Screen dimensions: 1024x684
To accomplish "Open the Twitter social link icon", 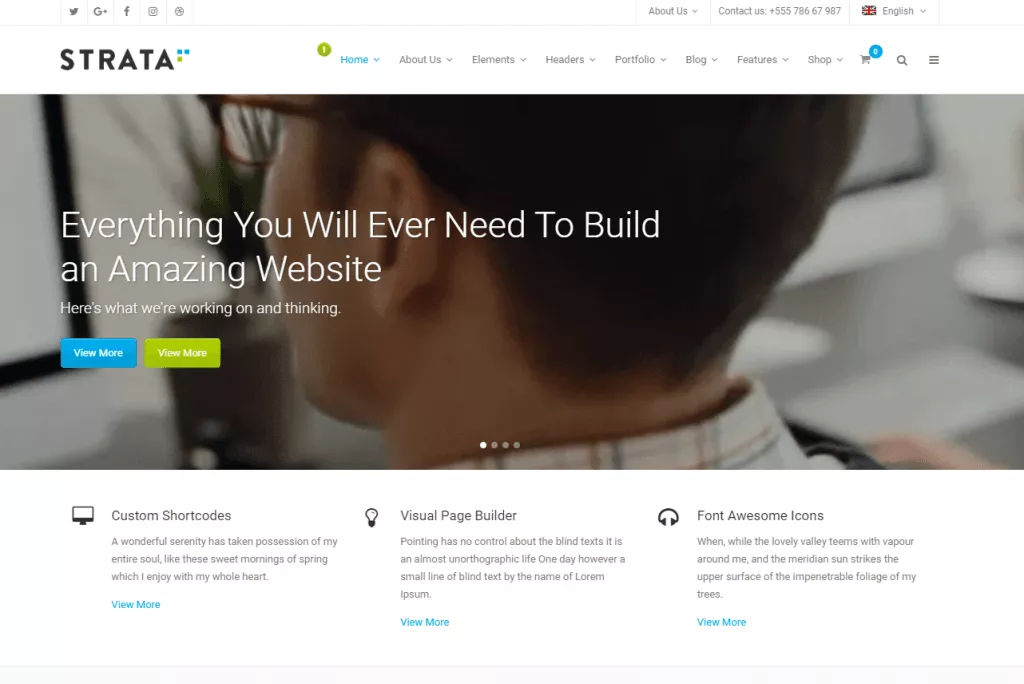I will 74,11.
